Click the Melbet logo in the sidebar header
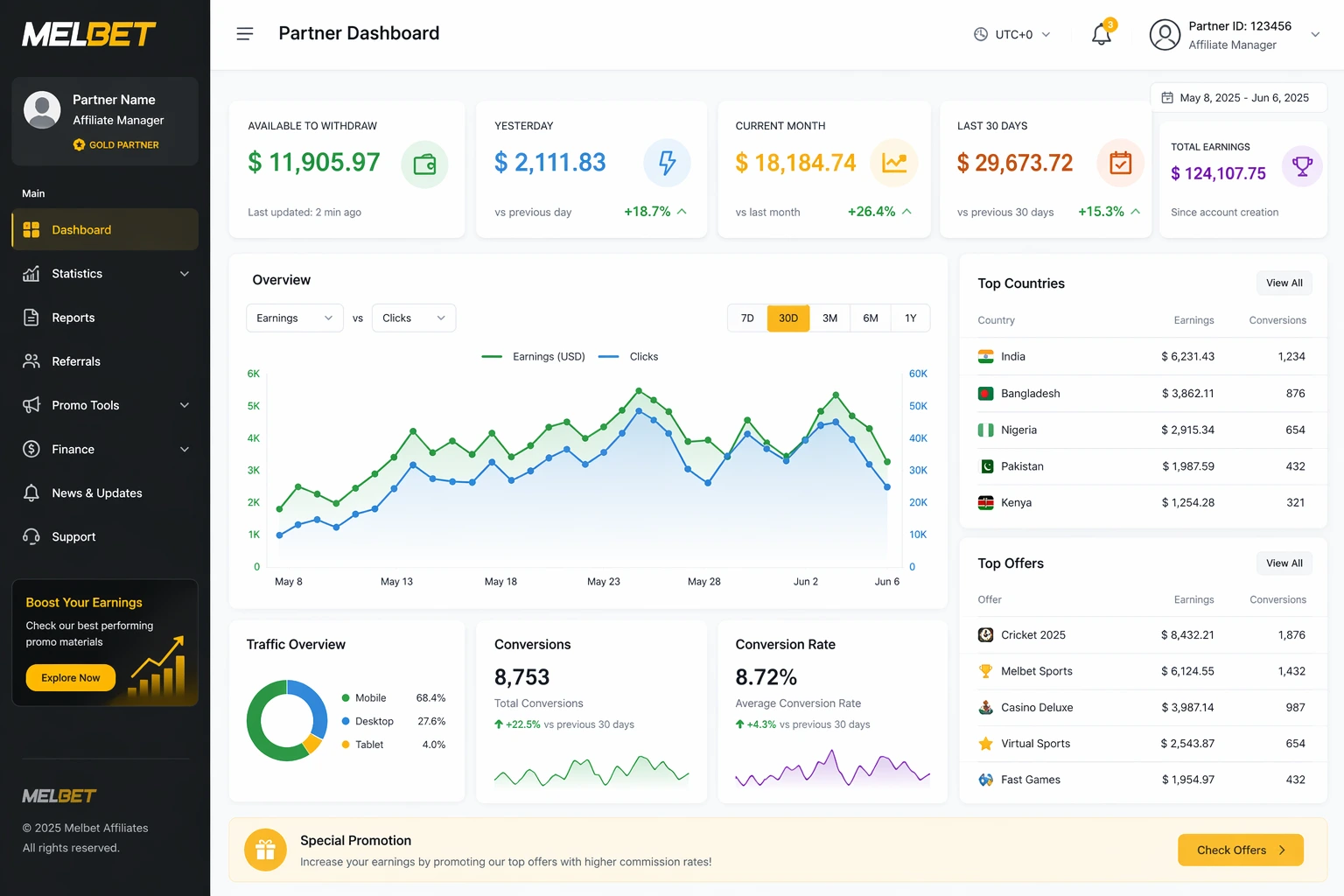The image size is (1344, 896). [x=89, y=34]
